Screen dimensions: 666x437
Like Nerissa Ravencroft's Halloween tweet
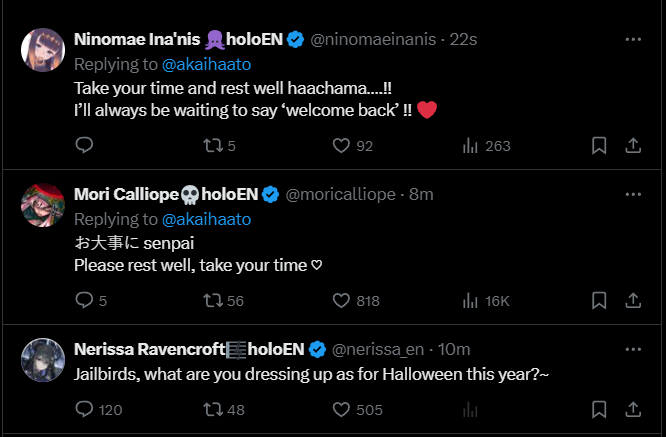pos(342,409)
